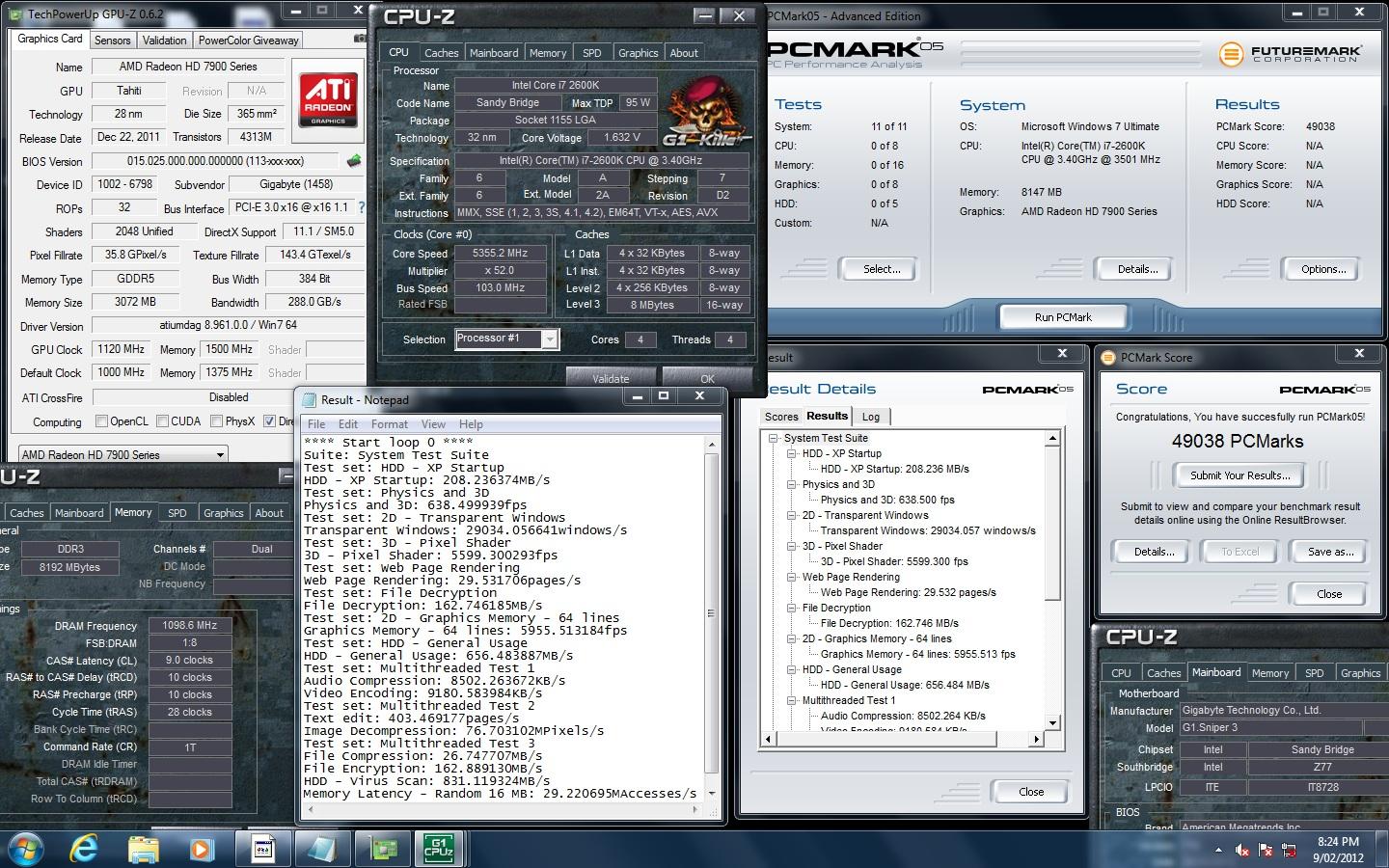Collapse the Multithreaded Test 1 node
The width and height of the screenshot is (1389, 868).
click(792, 700)
